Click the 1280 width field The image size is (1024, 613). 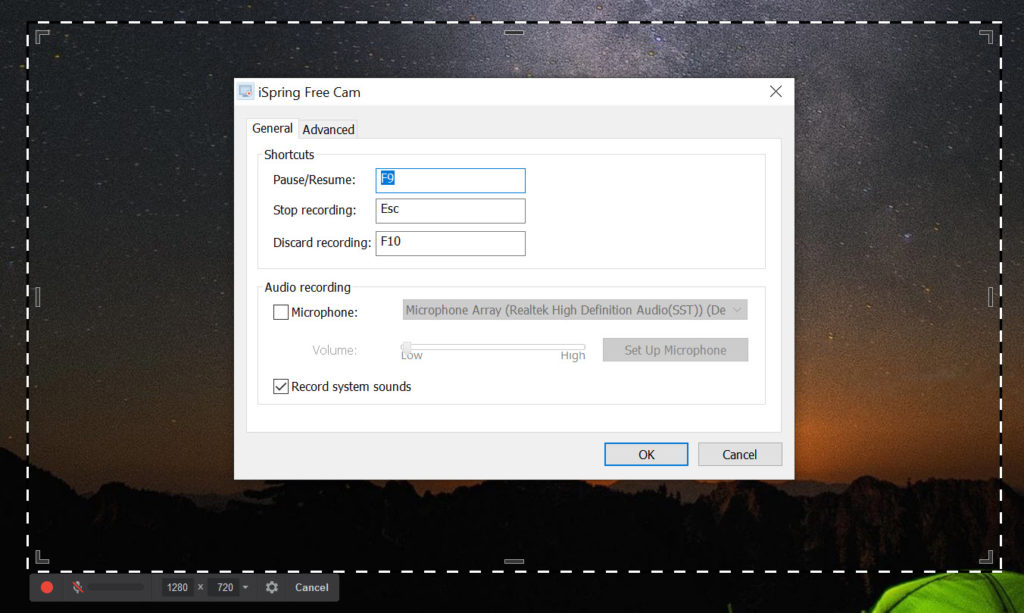(177, 587)
